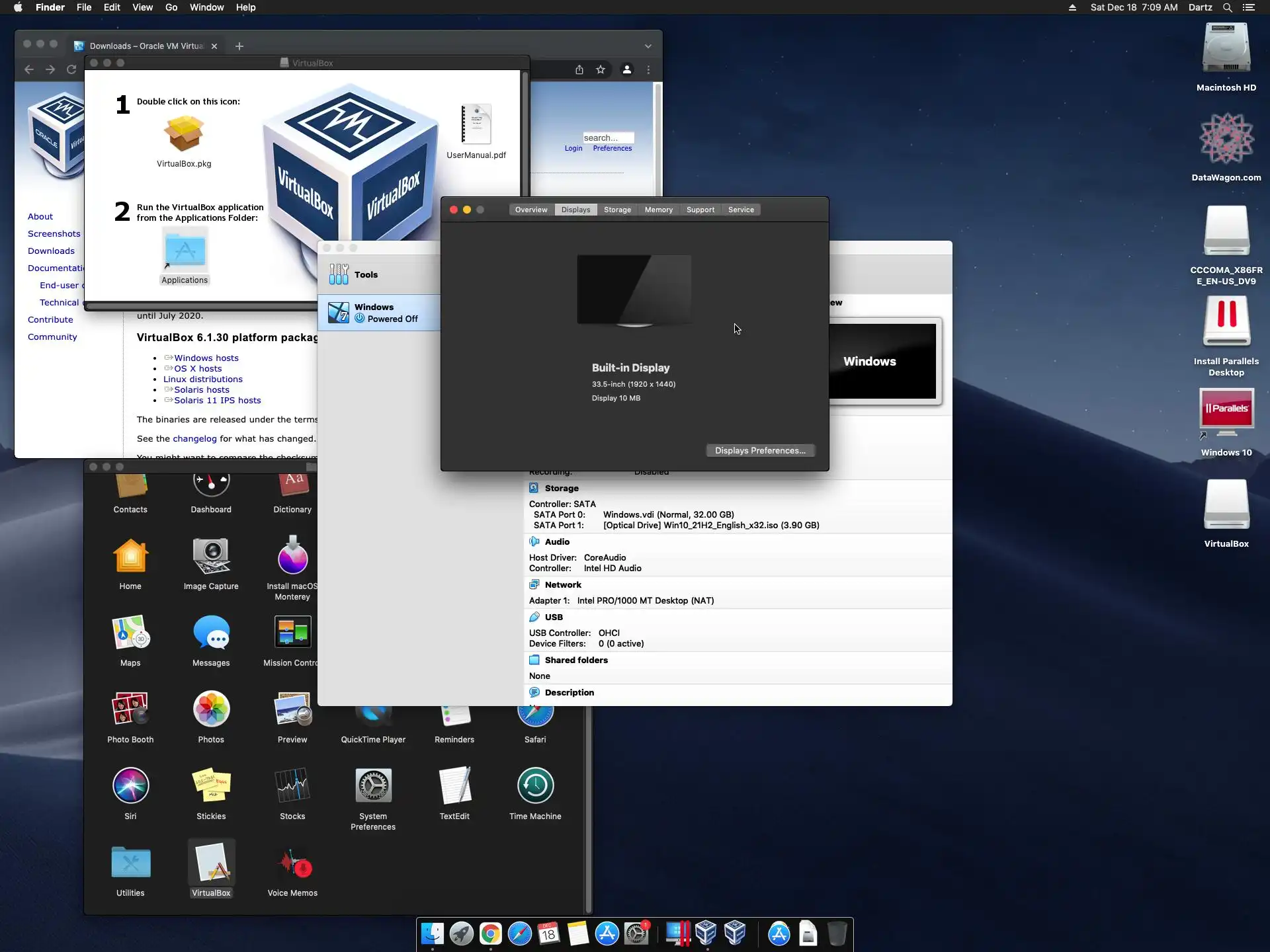This screenshot has height=952, width=1270.
Task: Click the changelog link
Action: (x=194, y=438)
